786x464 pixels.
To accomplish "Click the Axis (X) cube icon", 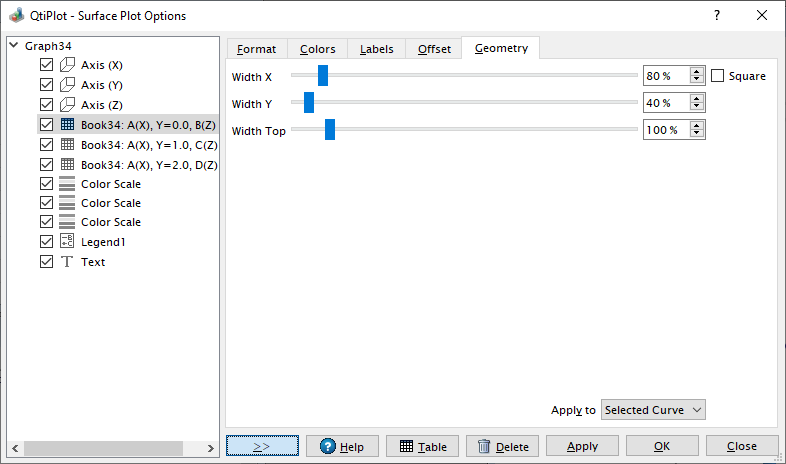I will pyautogui.click(x=67, y=65).
